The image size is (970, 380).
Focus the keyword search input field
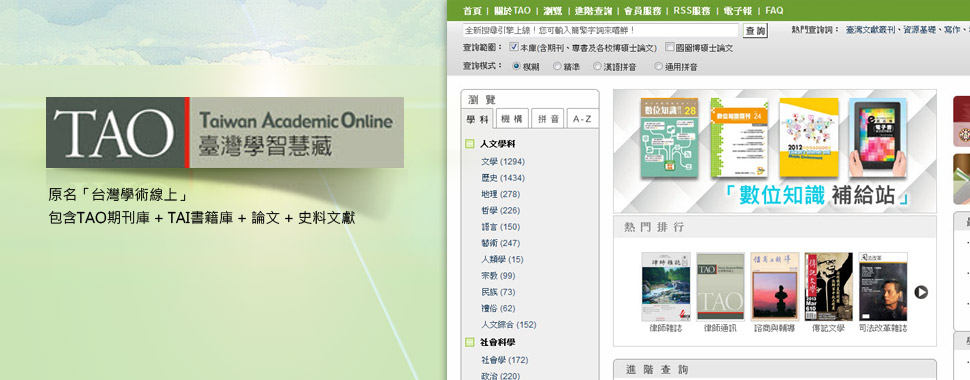(601, 30)
